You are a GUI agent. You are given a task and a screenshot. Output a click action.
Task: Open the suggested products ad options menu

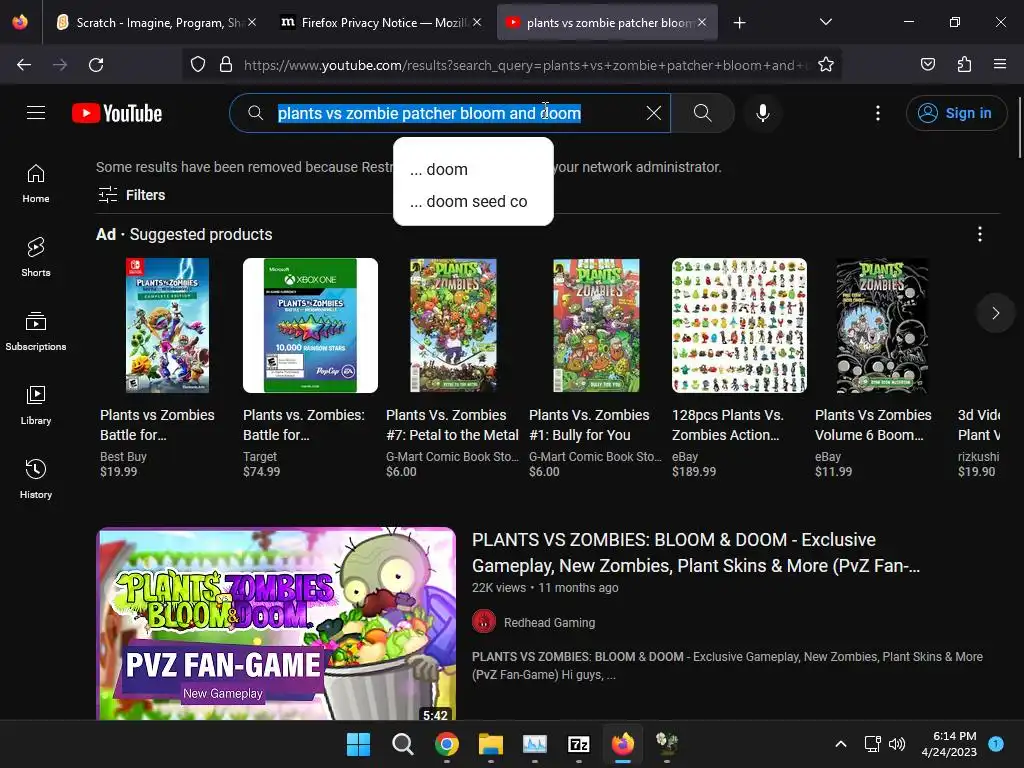[x=980, y=234]
